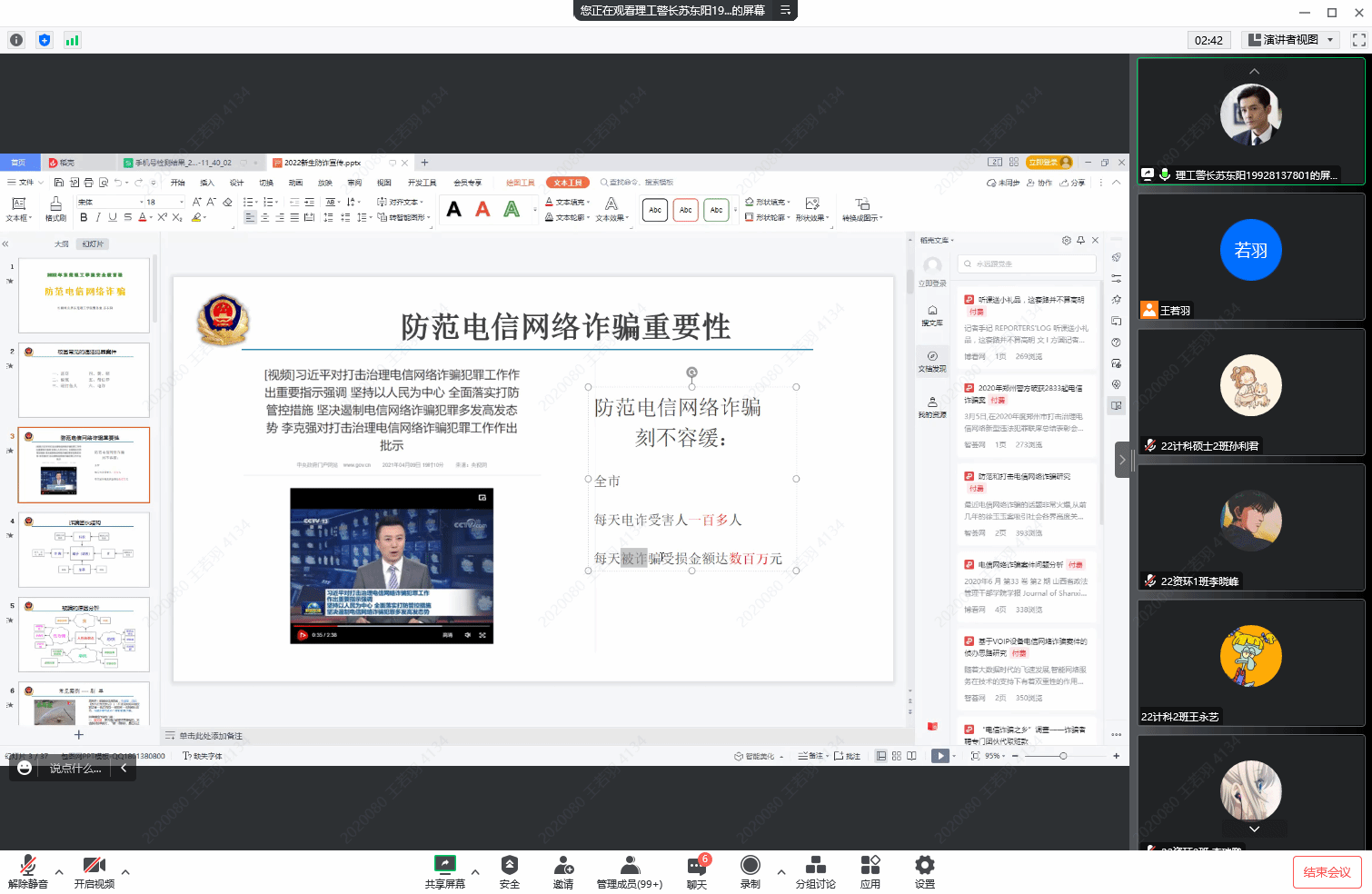Open the 聊天 chat panel

pyautogui.click(x=697, y=871)
